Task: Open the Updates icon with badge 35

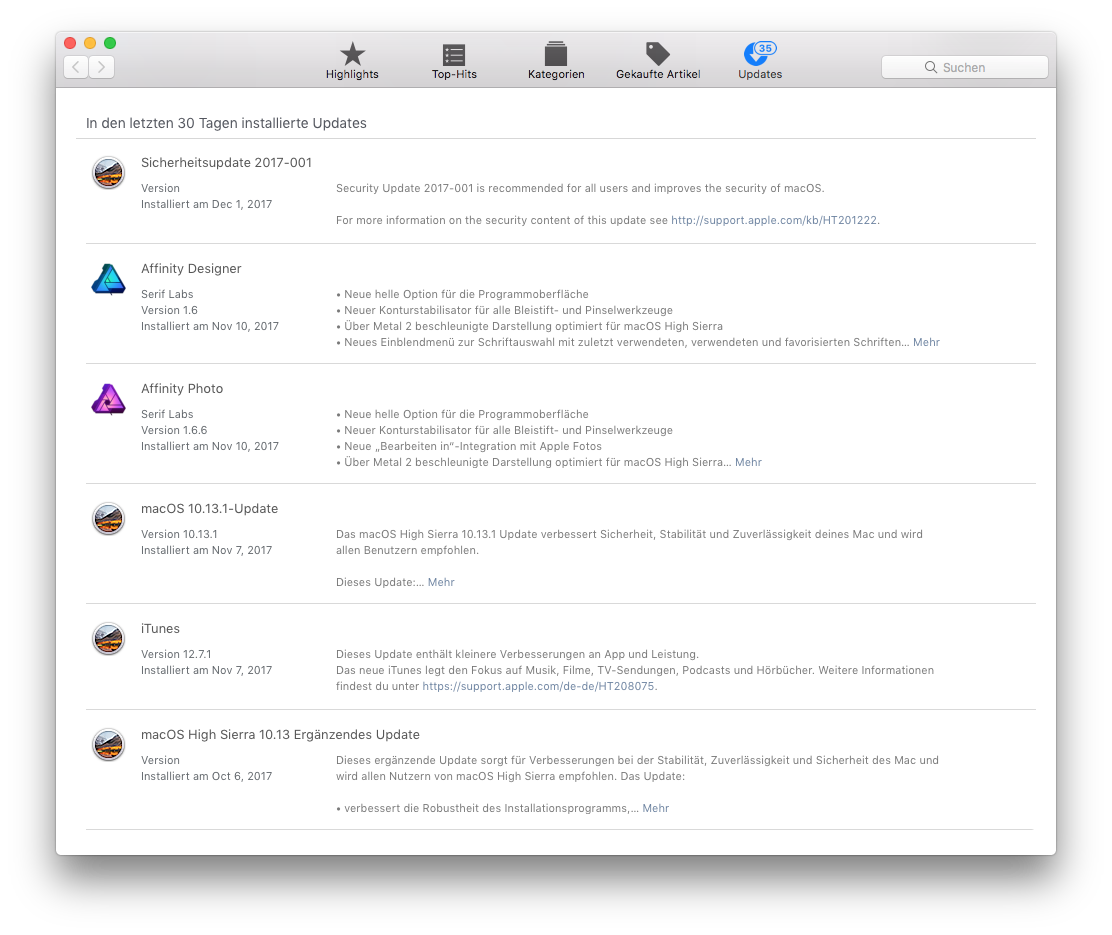Action: tap(760, 54)
